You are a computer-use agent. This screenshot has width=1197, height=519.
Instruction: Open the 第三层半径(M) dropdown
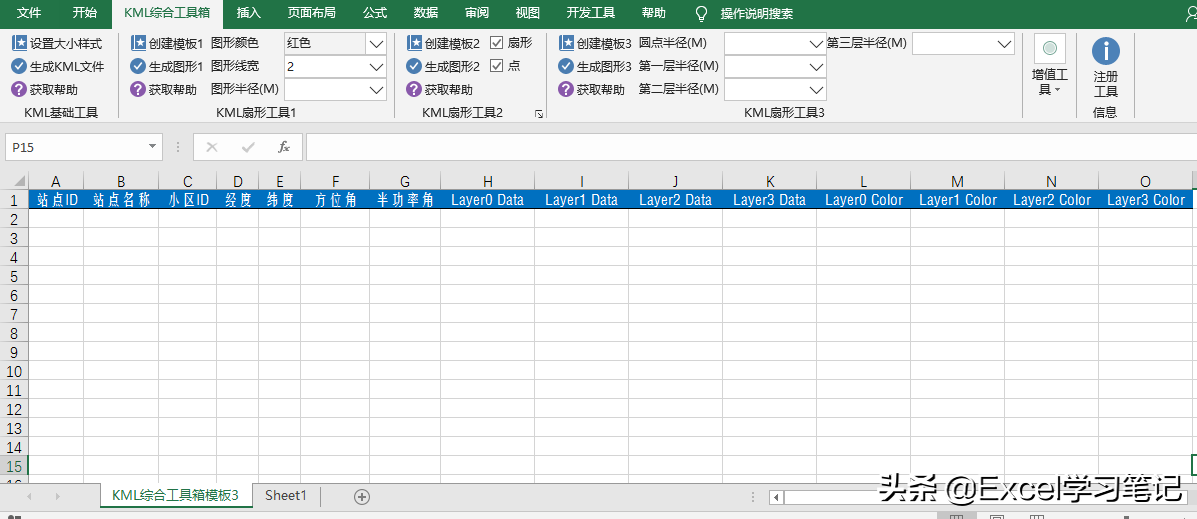(1004, 44)
